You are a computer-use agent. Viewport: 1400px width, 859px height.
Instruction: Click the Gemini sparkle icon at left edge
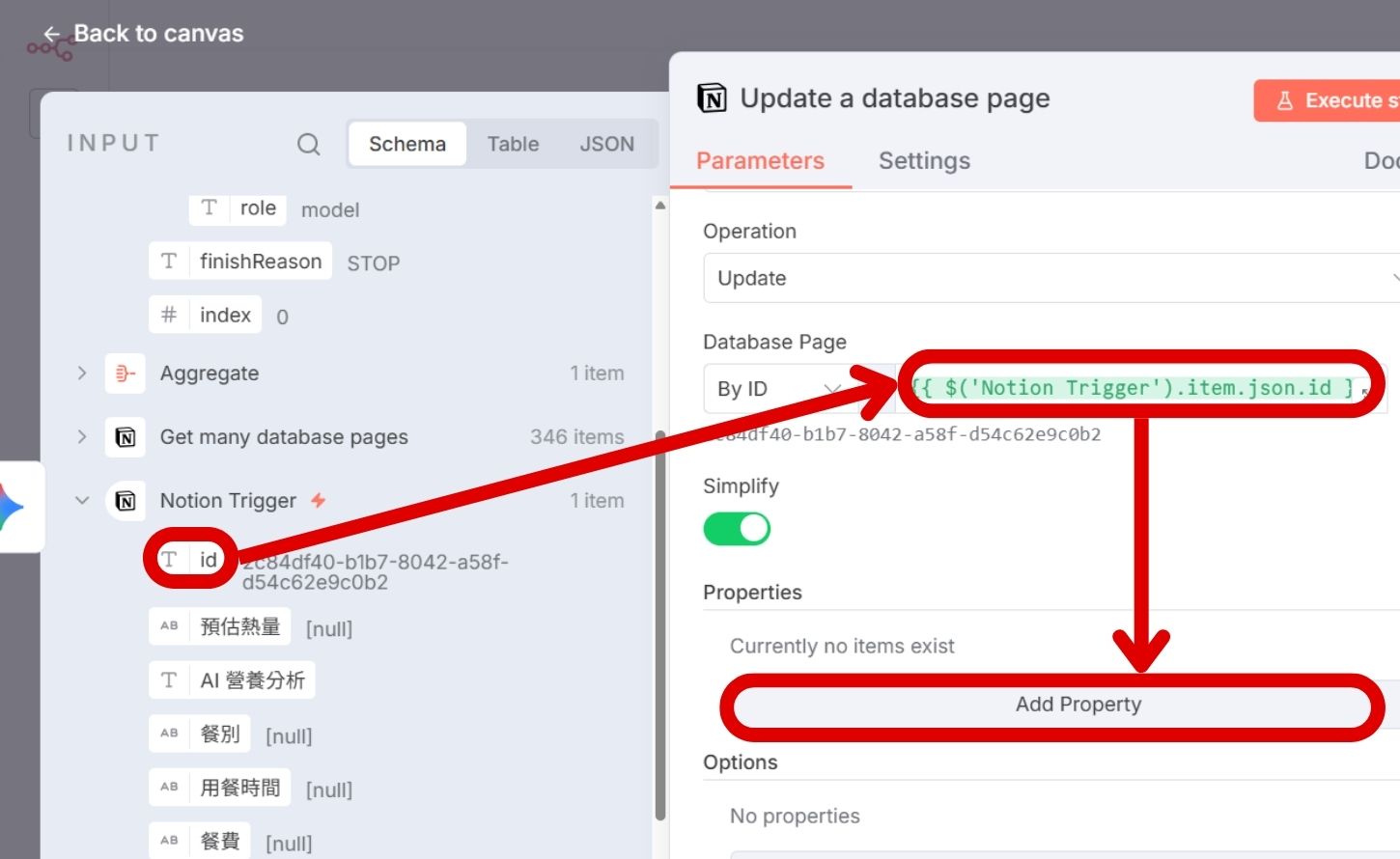coord(10,507)
